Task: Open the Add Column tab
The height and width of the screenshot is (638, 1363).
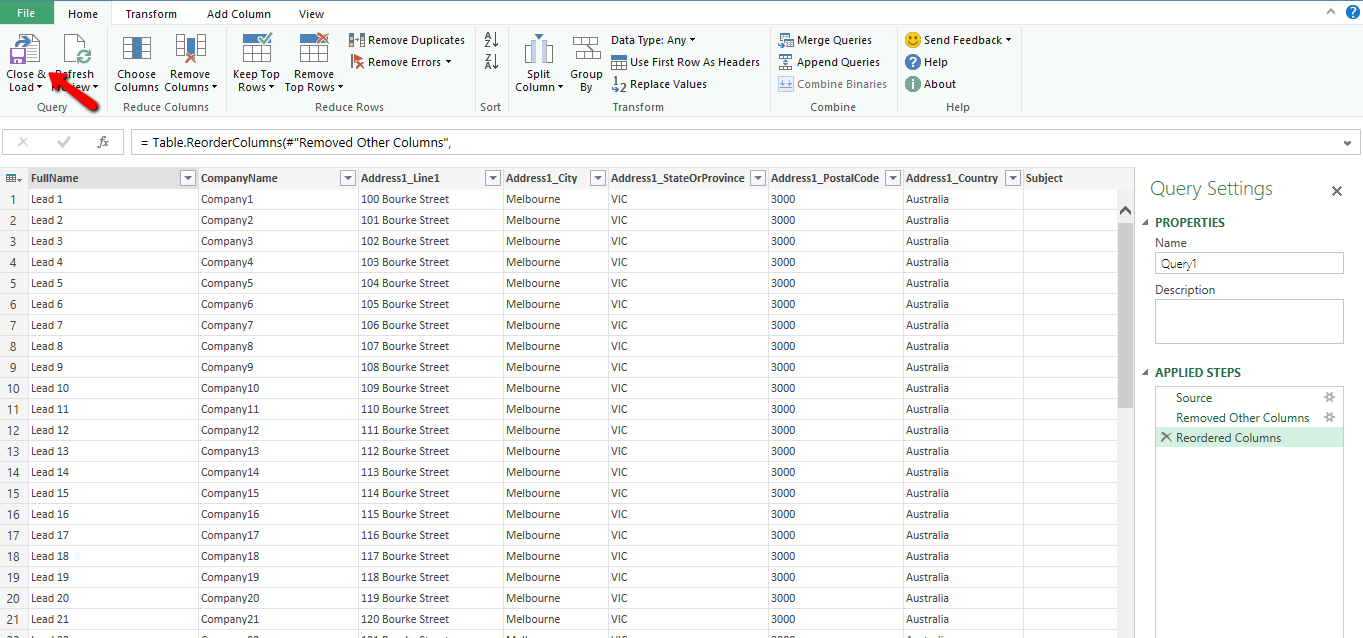Action: click(x=239, y=14)
